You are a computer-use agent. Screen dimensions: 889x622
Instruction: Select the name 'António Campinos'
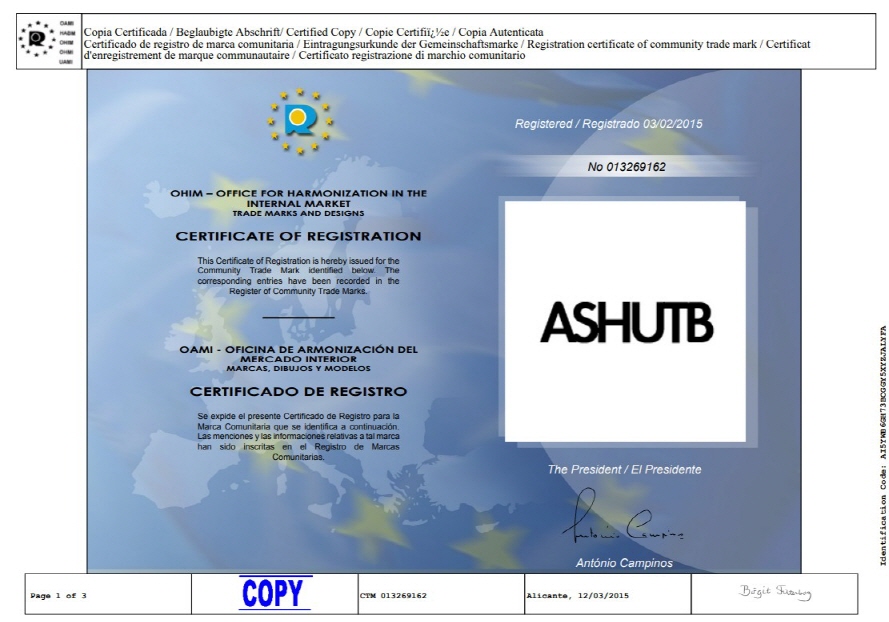(x=624, y=563)
